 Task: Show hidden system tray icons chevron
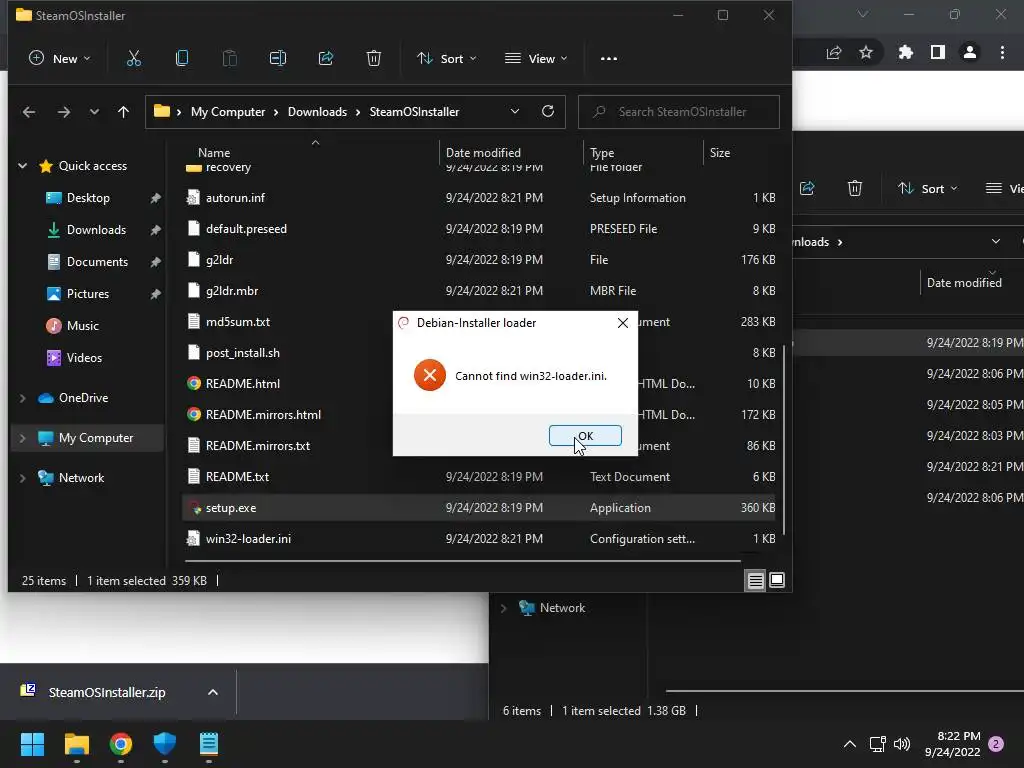(850, 744)
